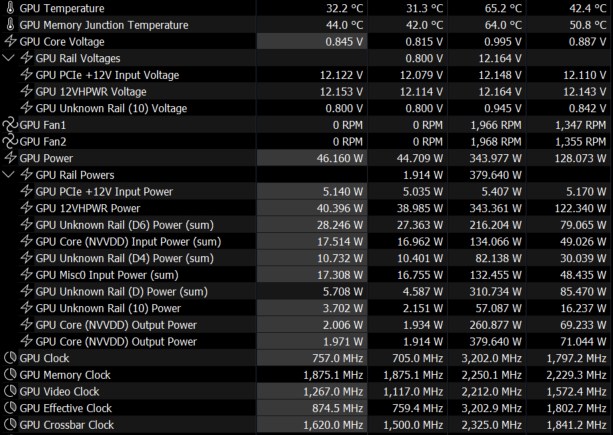Click the GPU Misc0 Input Power icon

27,275
